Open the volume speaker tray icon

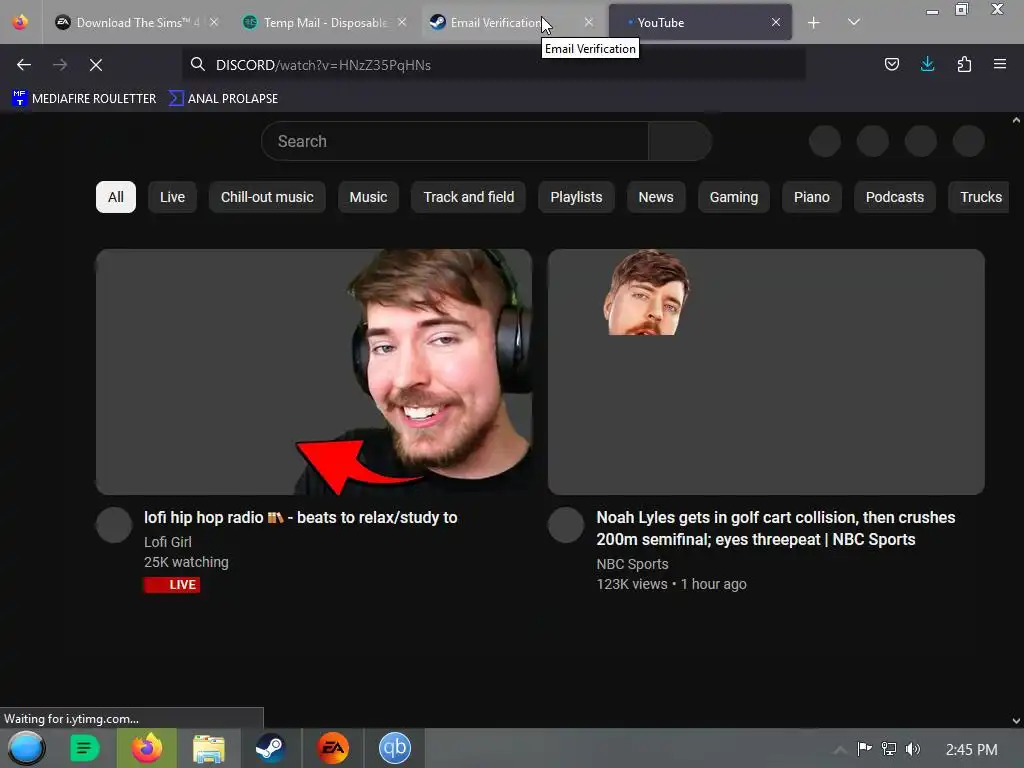click(913, 749)
